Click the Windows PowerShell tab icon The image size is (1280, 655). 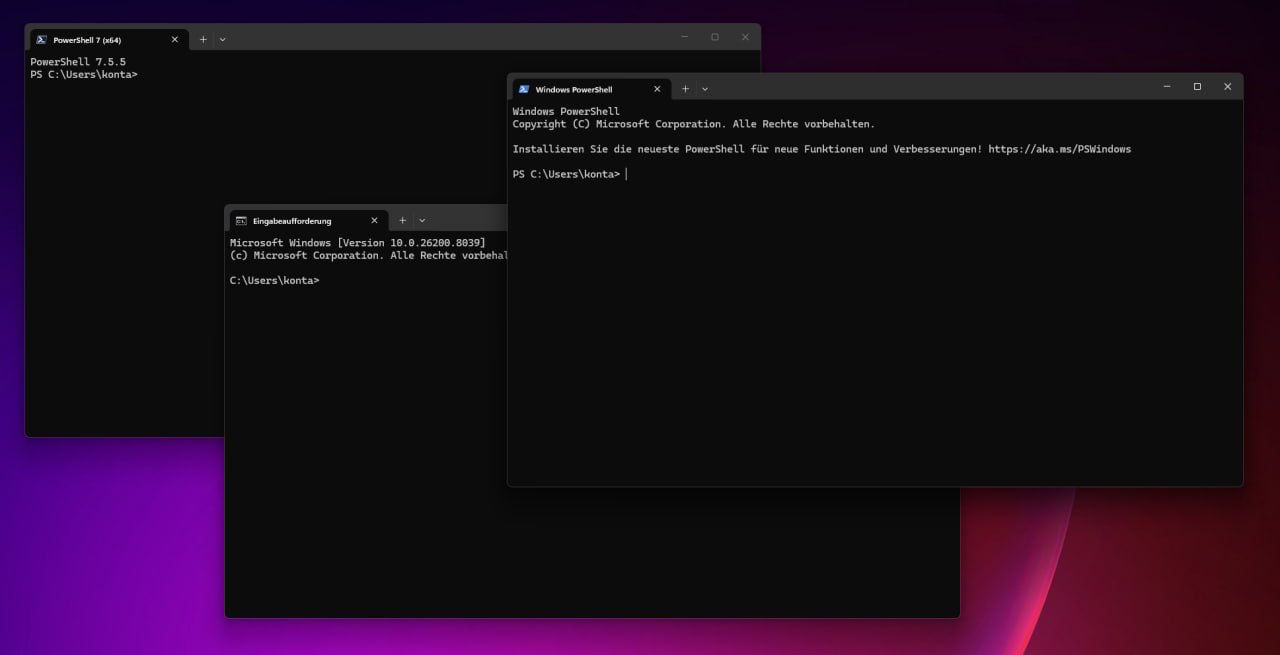pos(523,89)
